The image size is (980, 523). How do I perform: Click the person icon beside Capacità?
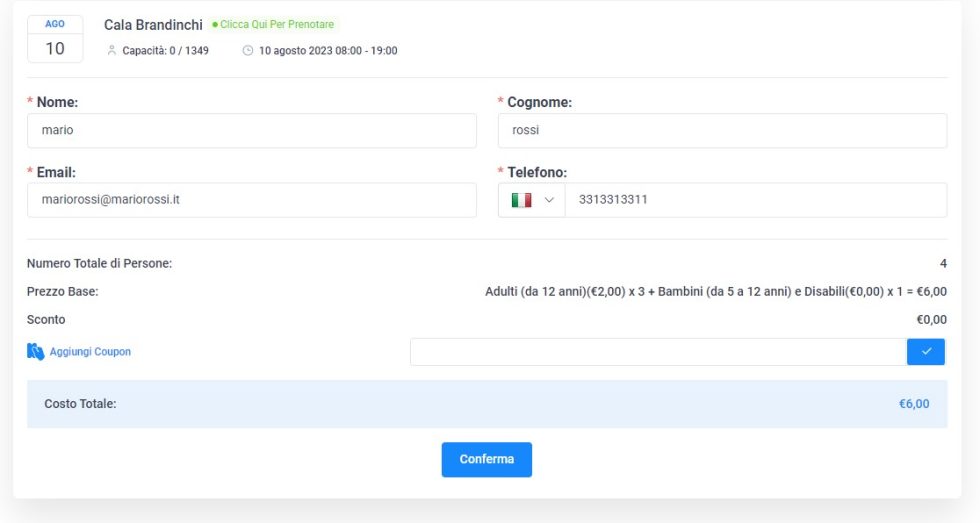click(x=112, y=51)
